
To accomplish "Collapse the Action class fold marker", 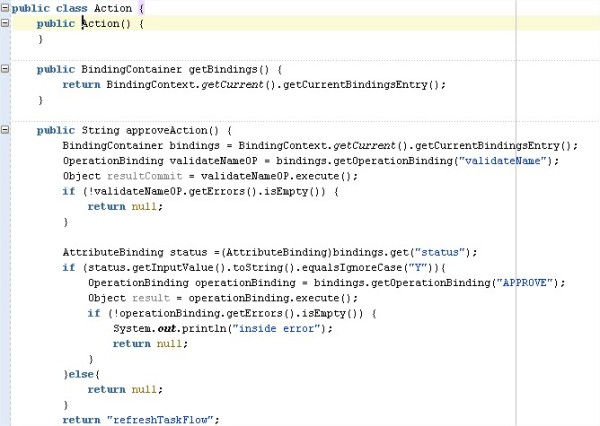I will [x=5, y=8].
